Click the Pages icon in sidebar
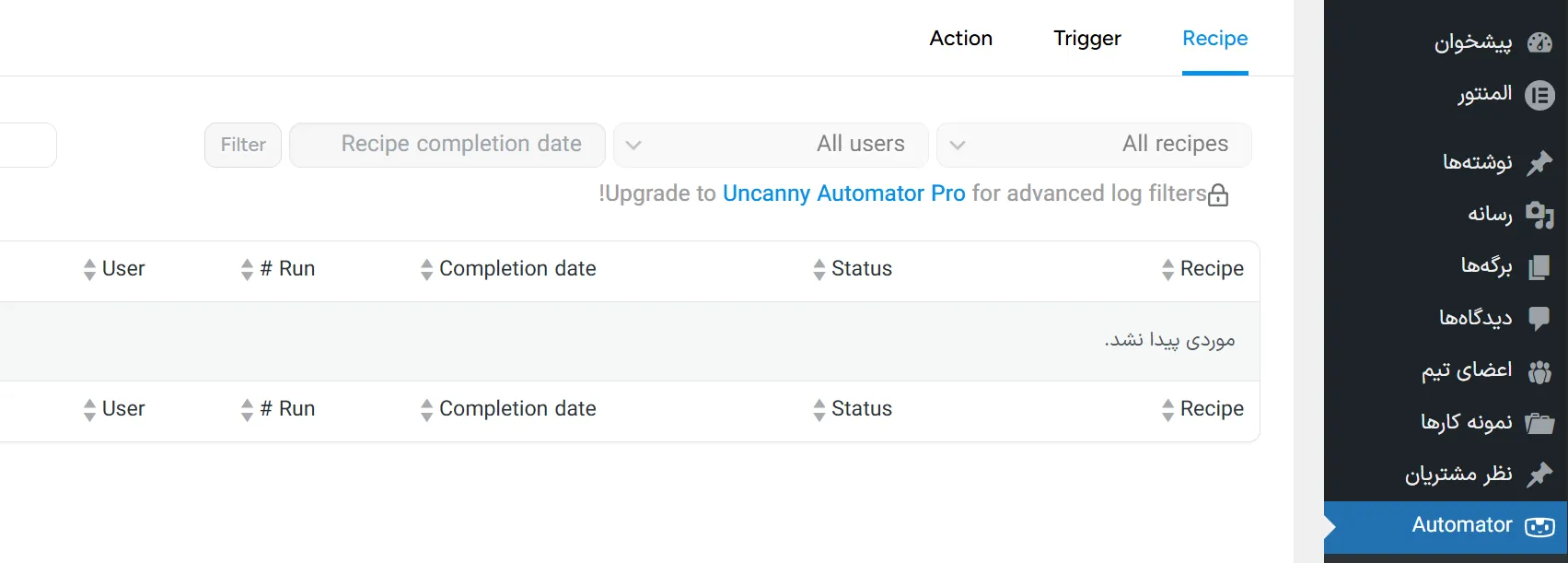The width and height of the screenshot is (1568, 563). point(1539,267)
